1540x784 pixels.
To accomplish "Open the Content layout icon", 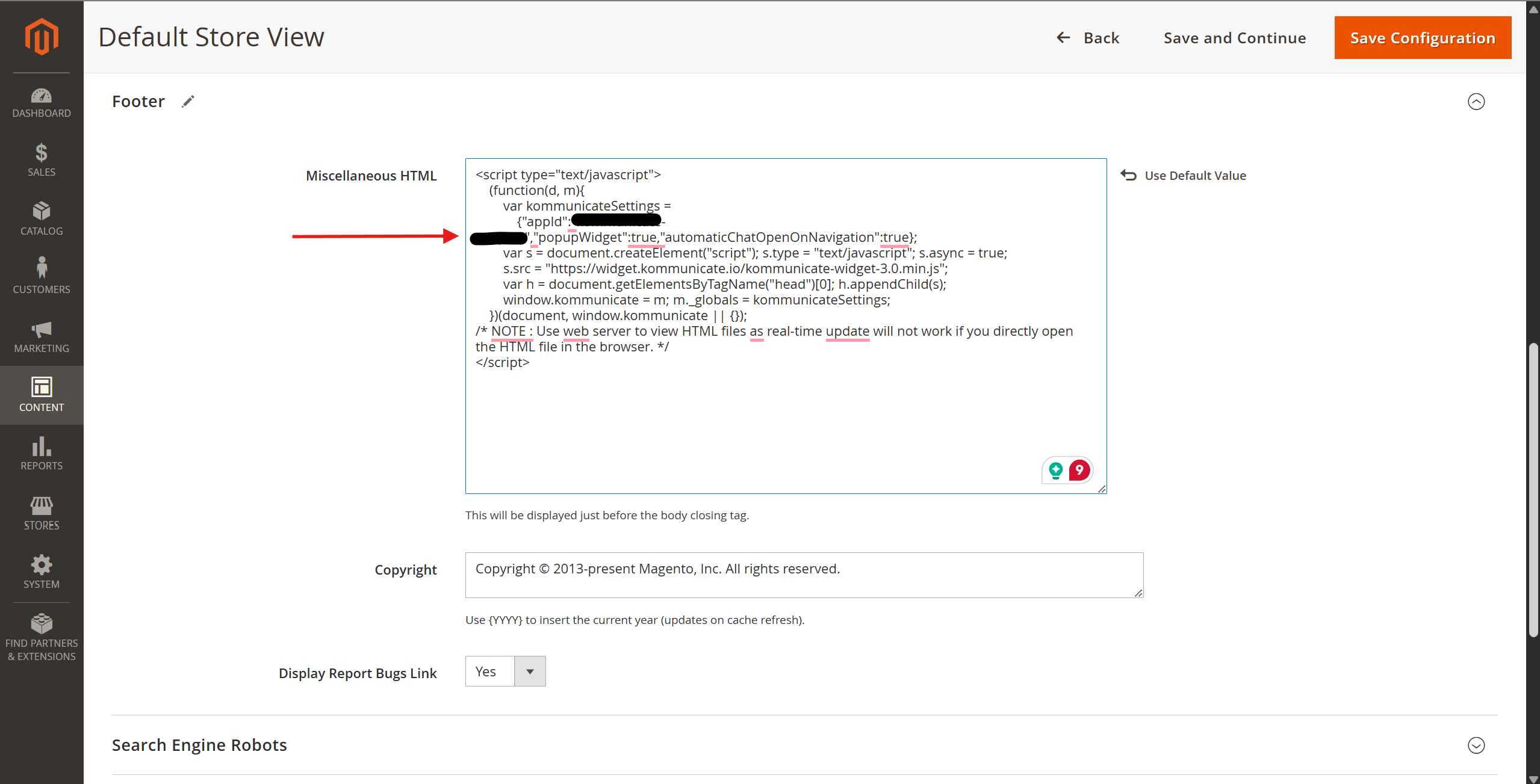I will (42, 386).
